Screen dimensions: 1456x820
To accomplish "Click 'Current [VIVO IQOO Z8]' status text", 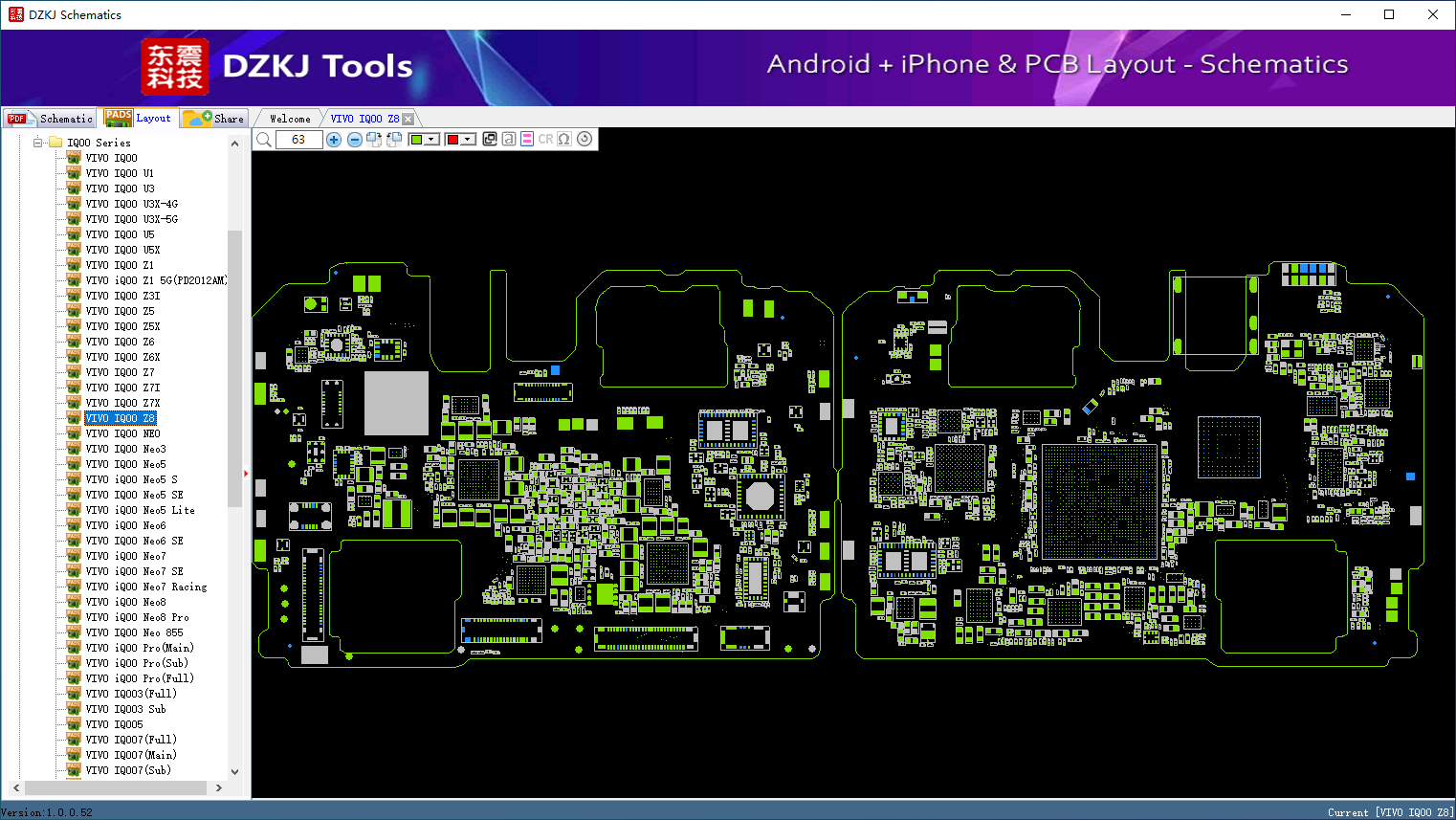I will click(1390, 812).
